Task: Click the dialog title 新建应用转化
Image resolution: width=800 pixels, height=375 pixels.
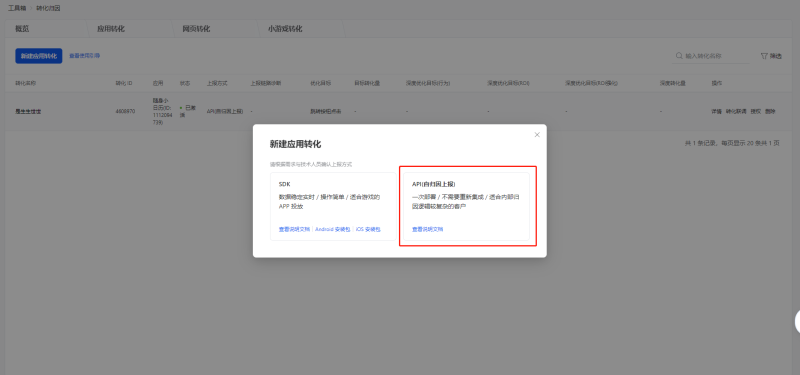Action: pos(295,144)
